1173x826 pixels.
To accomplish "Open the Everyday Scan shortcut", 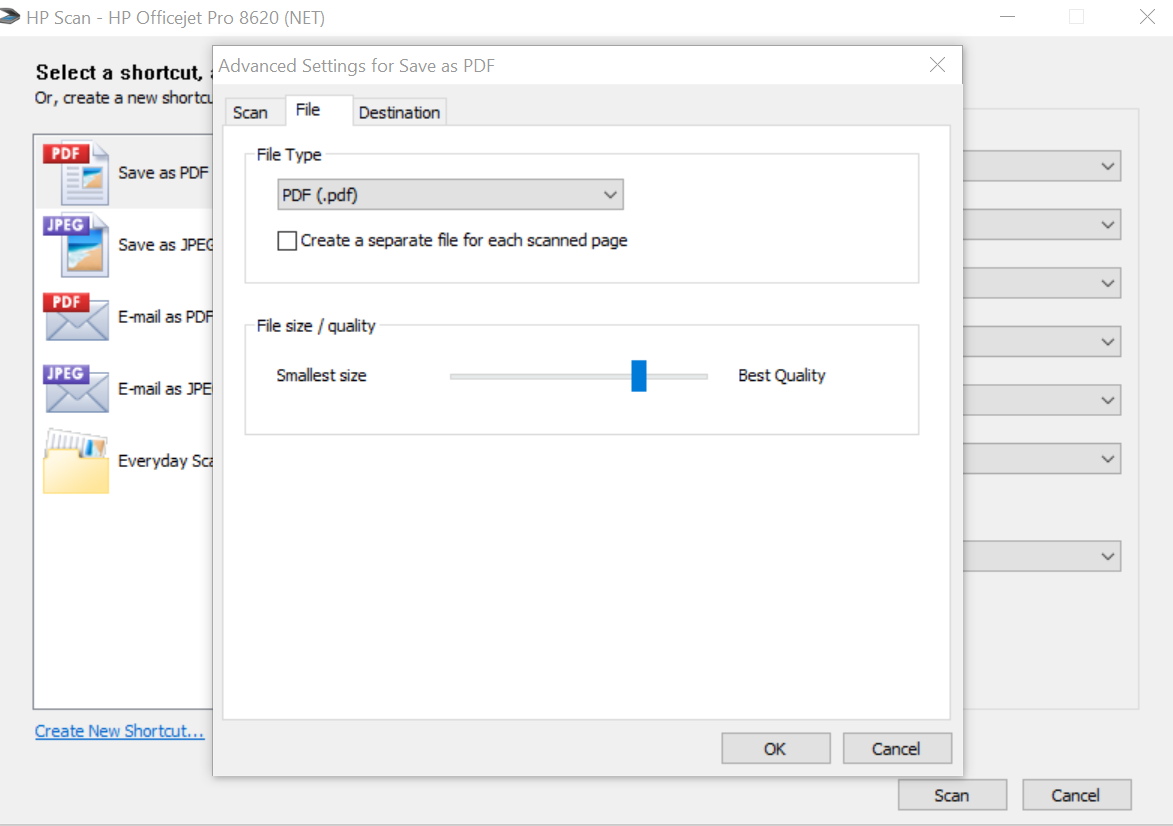I will [x=75, y=460].
